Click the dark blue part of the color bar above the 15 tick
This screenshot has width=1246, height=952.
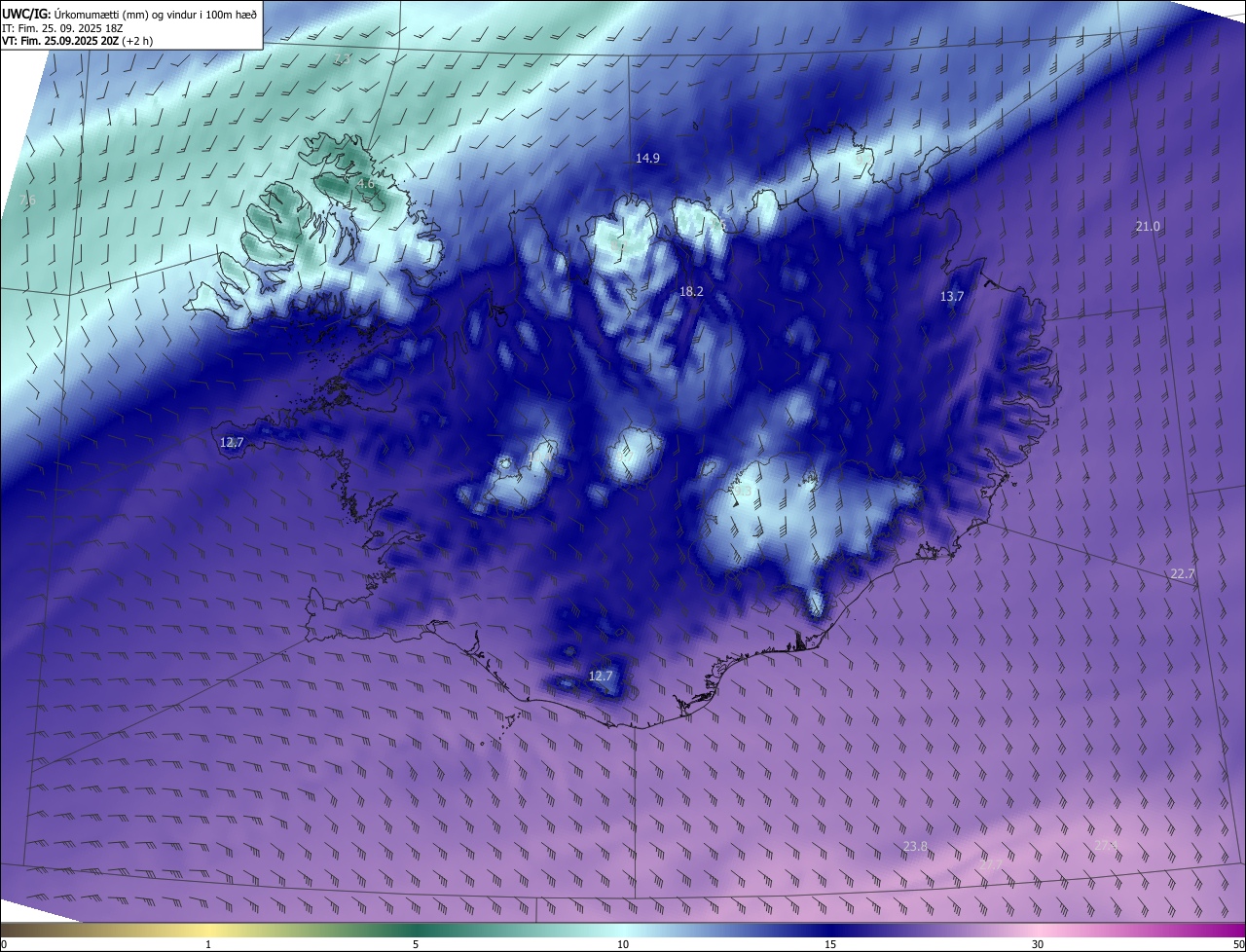[x=830, y=930]
